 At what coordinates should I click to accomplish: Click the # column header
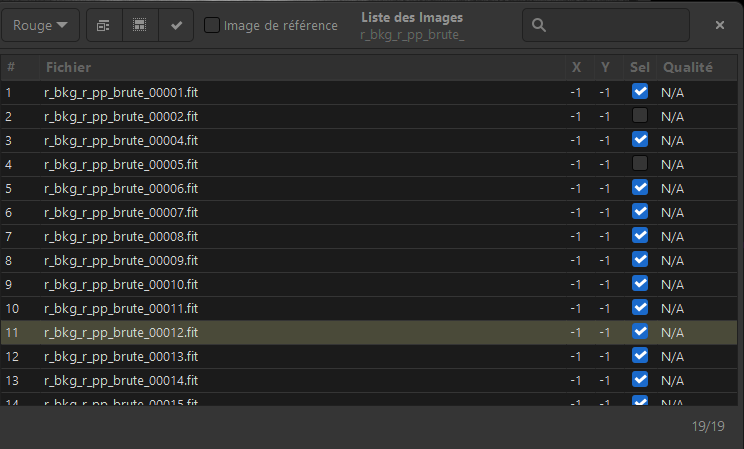pyautogui.click(x=11, y=67)
